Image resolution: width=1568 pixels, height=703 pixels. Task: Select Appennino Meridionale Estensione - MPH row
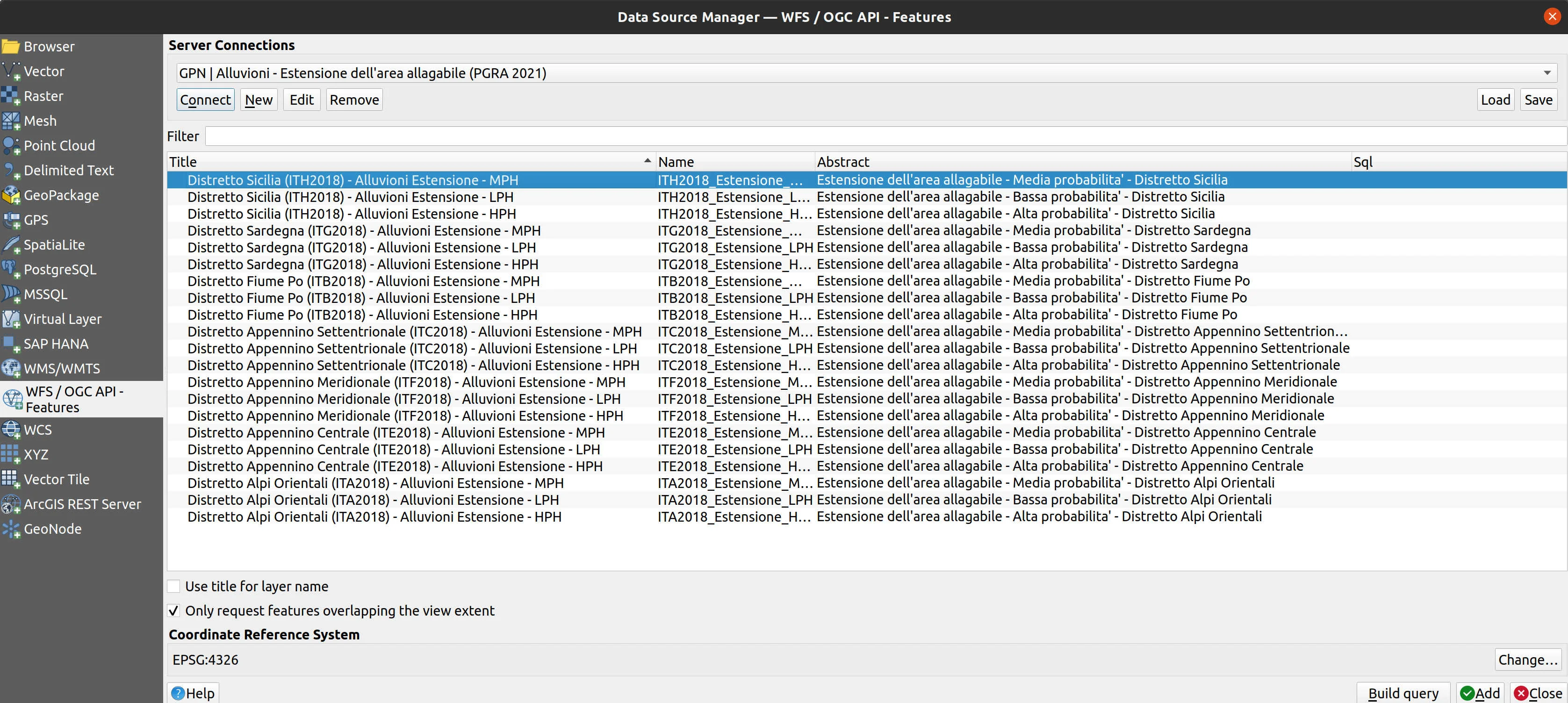coord(867,382)
